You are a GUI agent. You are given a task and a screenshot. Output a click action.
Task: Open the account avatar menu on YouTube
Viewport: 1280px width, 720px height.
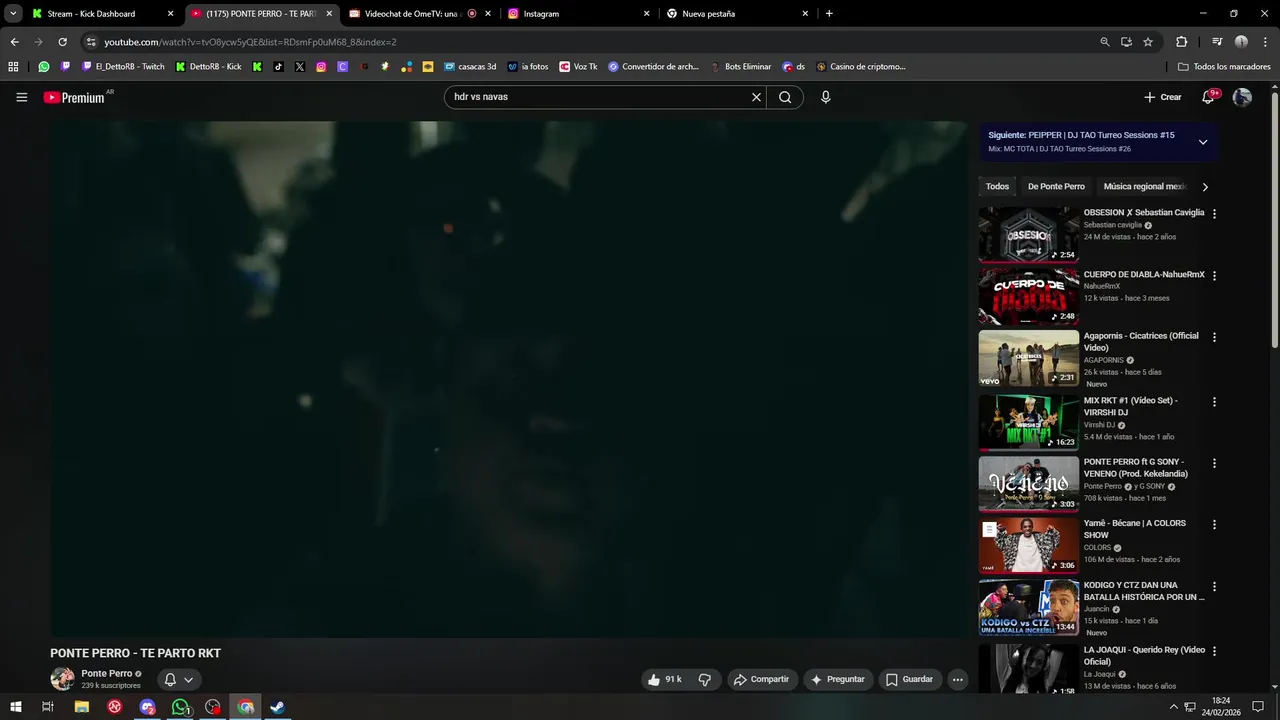pyautogui.click(x=1242, y=97)
